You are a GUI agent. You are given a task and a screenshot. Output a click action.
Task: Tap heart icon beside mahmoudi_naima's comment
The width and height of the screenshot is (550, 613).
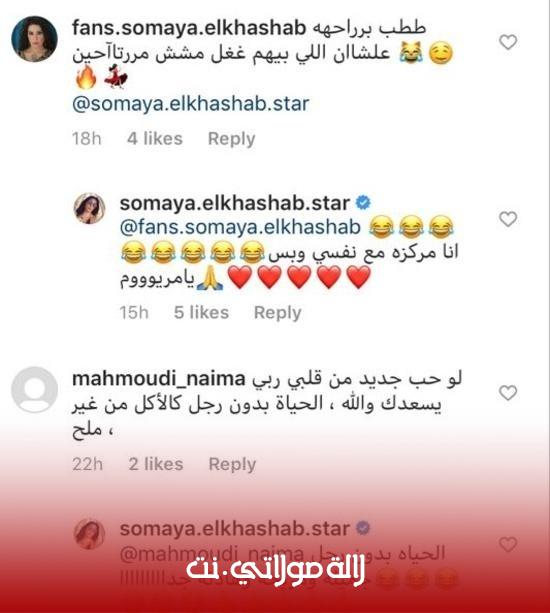[508, 393]
